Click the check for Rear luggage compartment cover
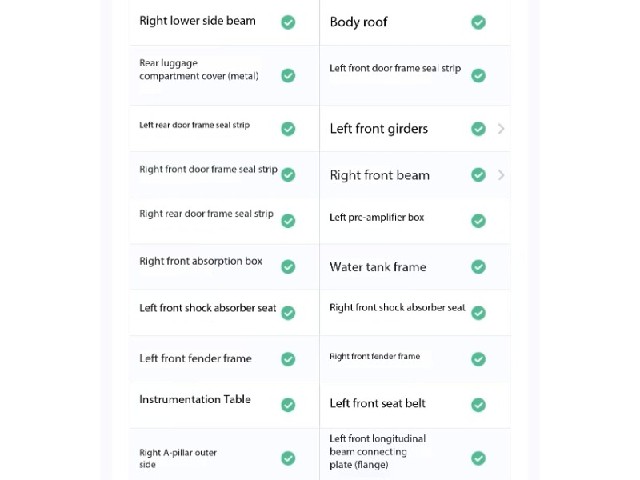The height and width of the screenshot is (480, 640). 288,76
